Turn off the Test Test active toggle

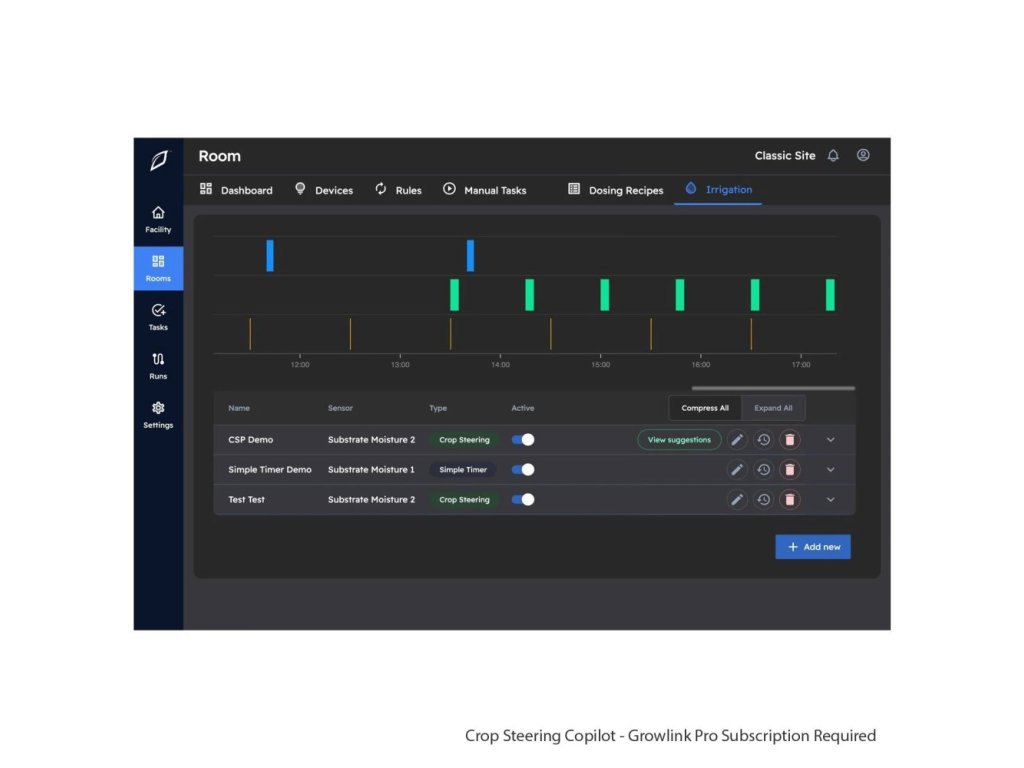[x=523, y=500]
